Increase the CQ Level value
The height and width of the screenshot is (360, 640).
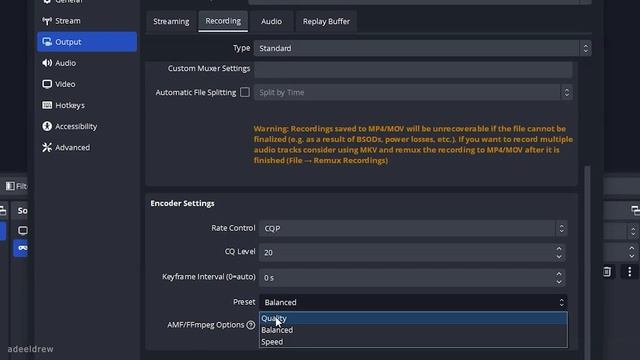559,248
